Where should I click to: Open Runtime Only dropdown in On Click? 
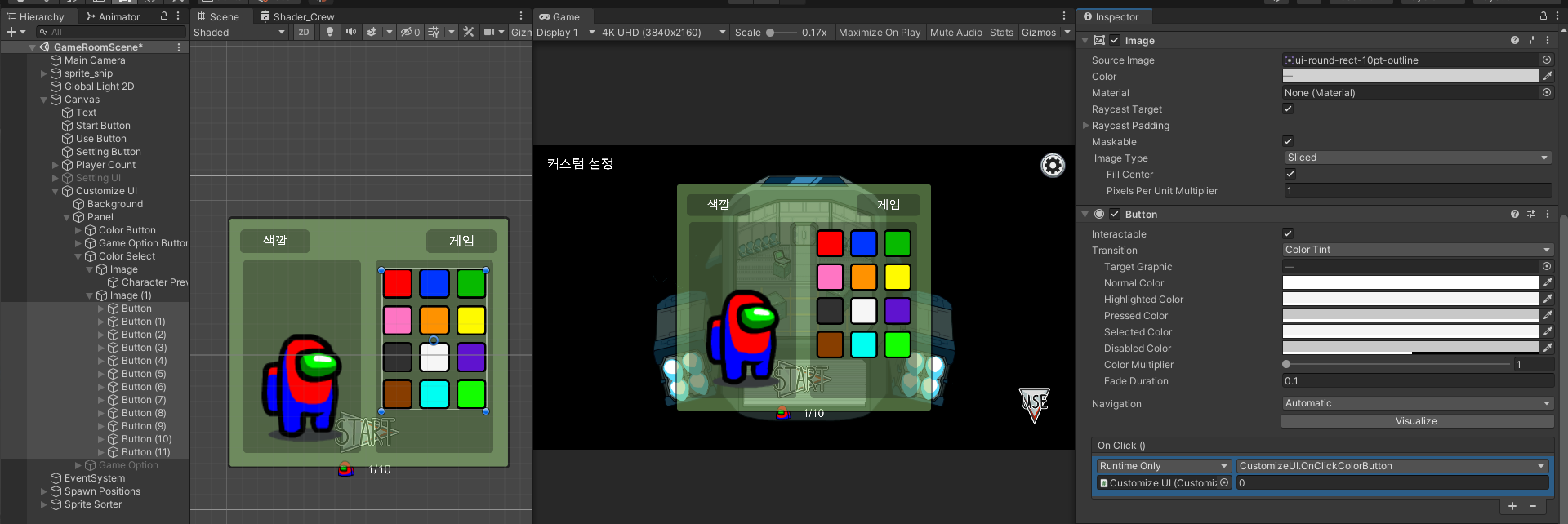point(1164,466)
